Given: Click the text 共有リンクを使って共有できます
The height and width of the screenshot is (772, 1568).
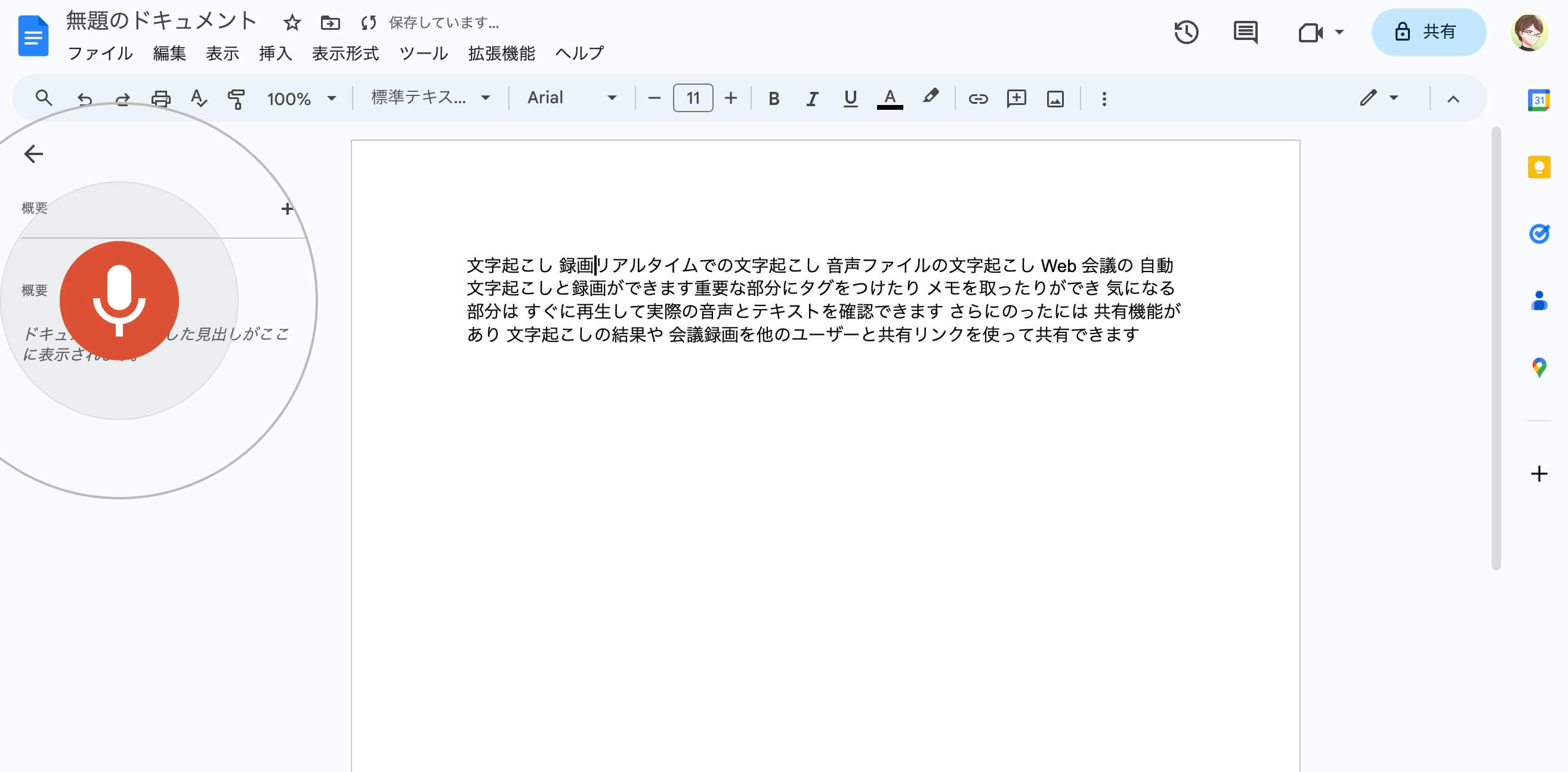Looking at the screenshot, I should [x=1008, y=334].
